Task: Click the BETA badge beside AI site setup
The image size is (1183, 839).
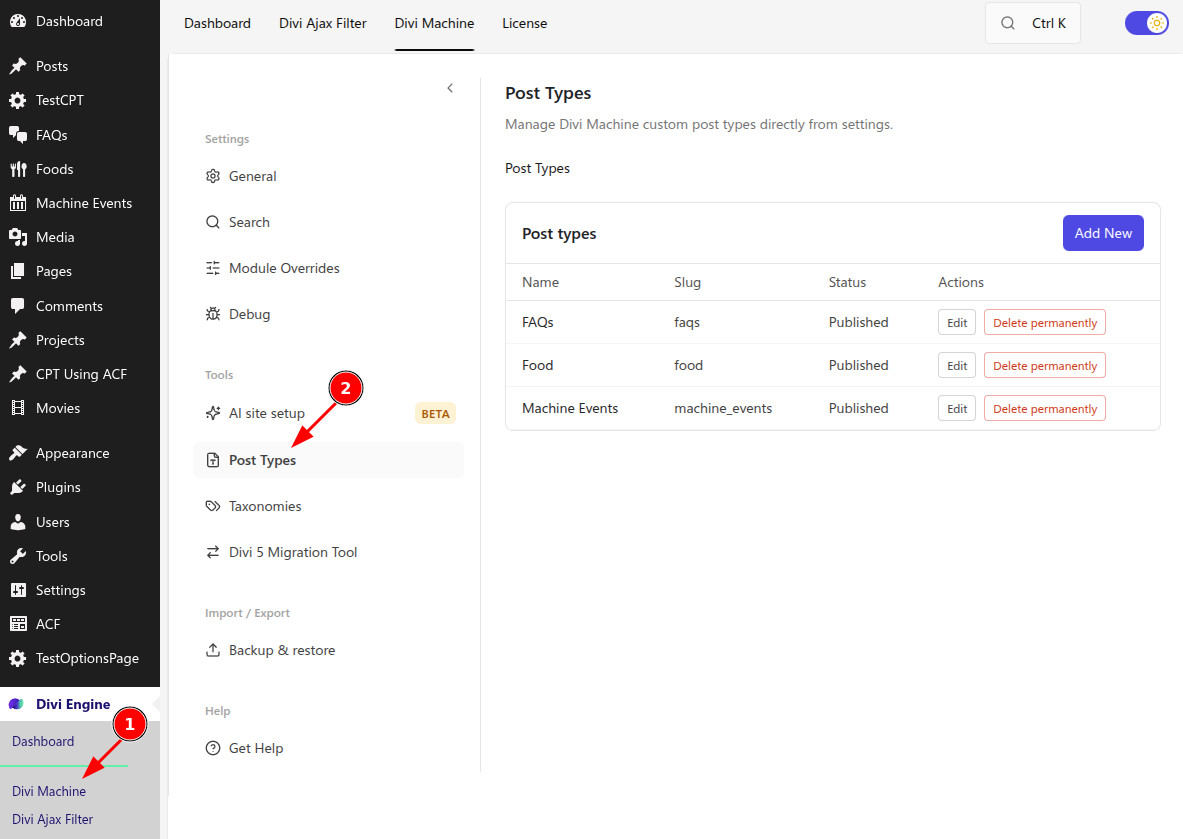Action: pos(435,413)
